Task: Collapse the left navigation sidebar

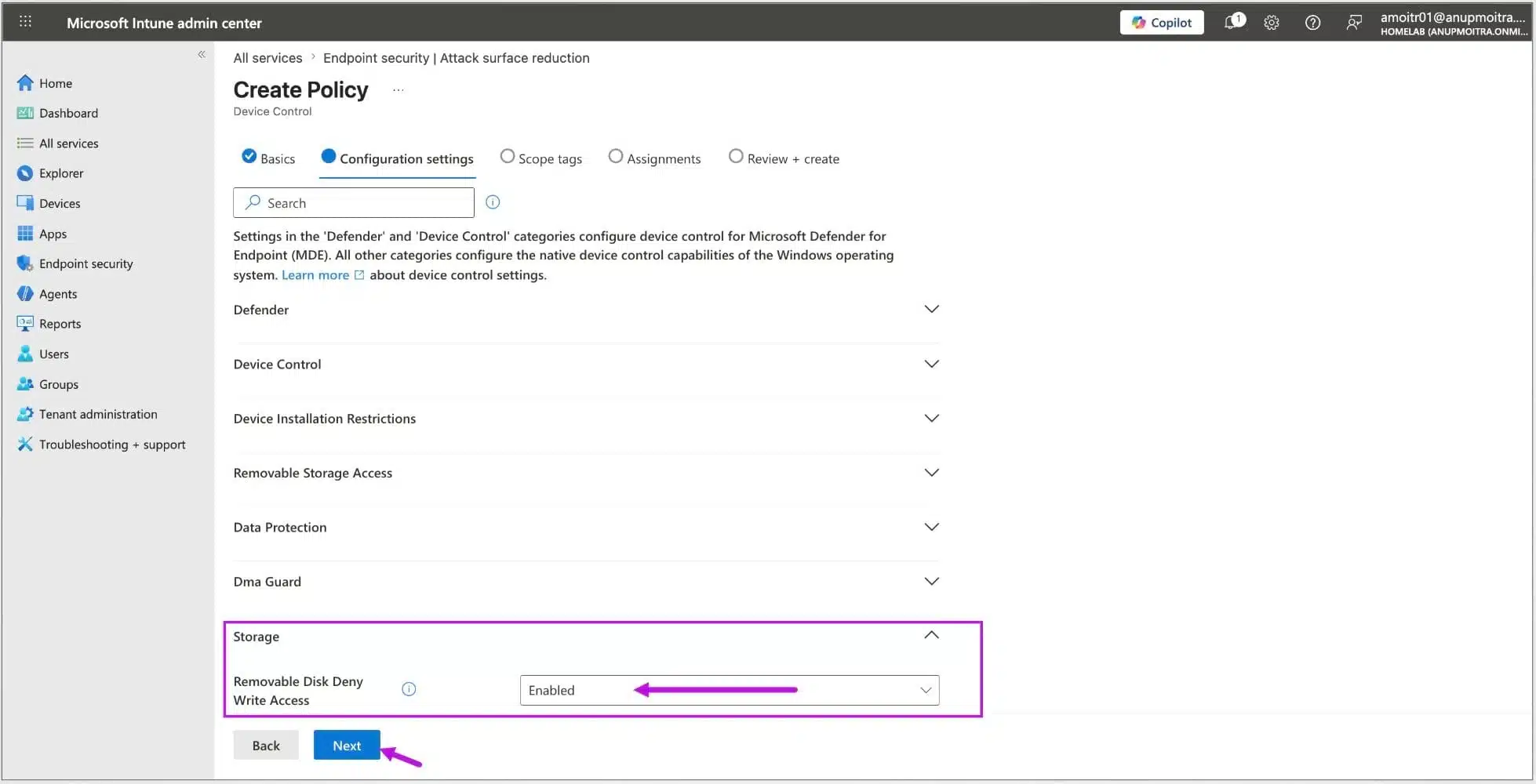Action: point(202,54)
